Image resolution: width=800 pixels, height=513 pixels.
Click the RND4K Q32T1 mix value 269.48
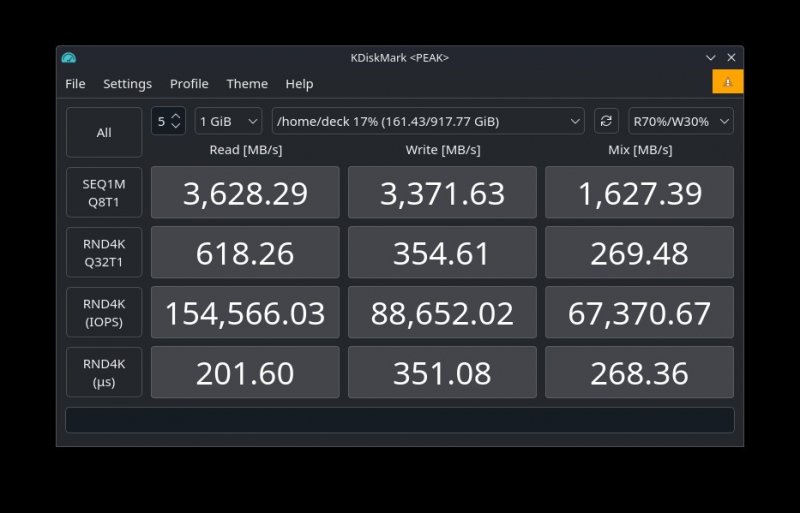pos(639,253)
